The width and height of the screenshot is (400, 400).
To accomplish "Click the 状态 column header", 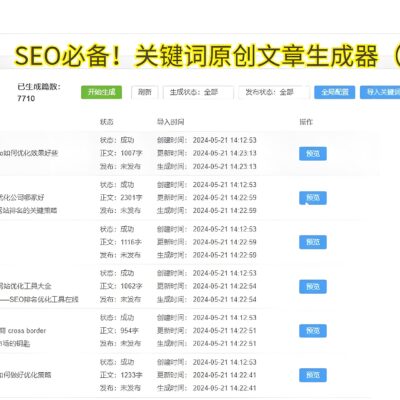I will 107,122.
